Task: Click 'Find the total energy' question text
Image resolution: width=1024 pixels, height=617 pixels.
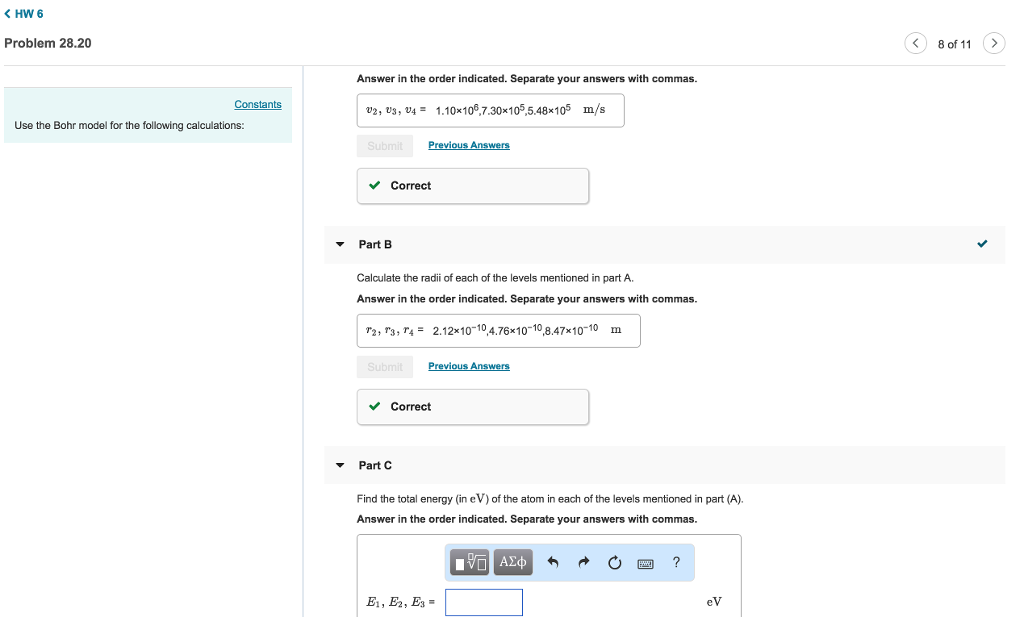Action: tap(550, 499)
